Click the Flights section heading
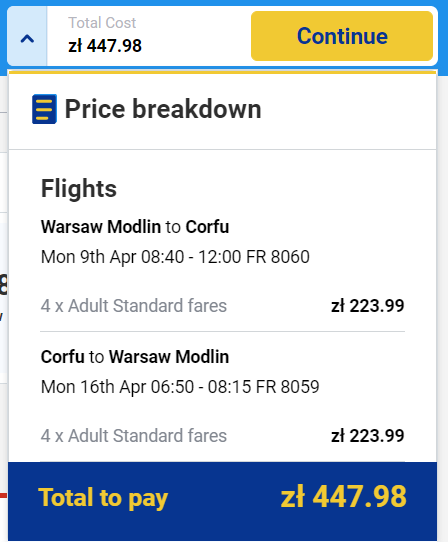 point(79,189)
